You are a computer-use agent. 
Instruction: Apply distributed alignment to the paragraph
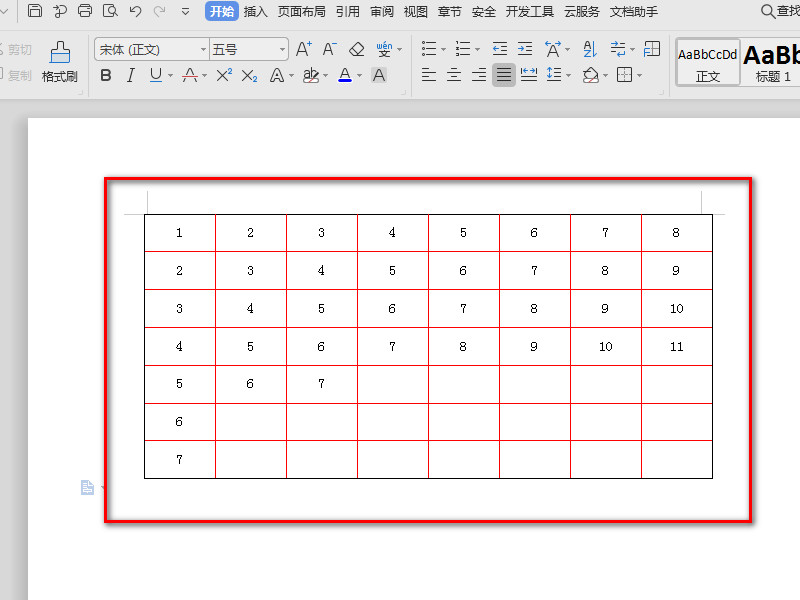529,76
